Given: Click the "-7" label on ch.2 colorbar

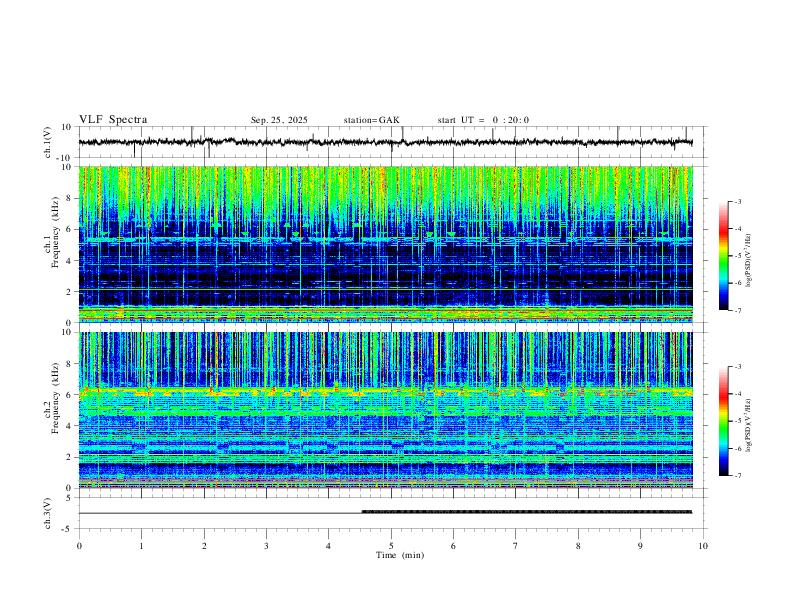Looking at the screenshot, I should point(737,475).
